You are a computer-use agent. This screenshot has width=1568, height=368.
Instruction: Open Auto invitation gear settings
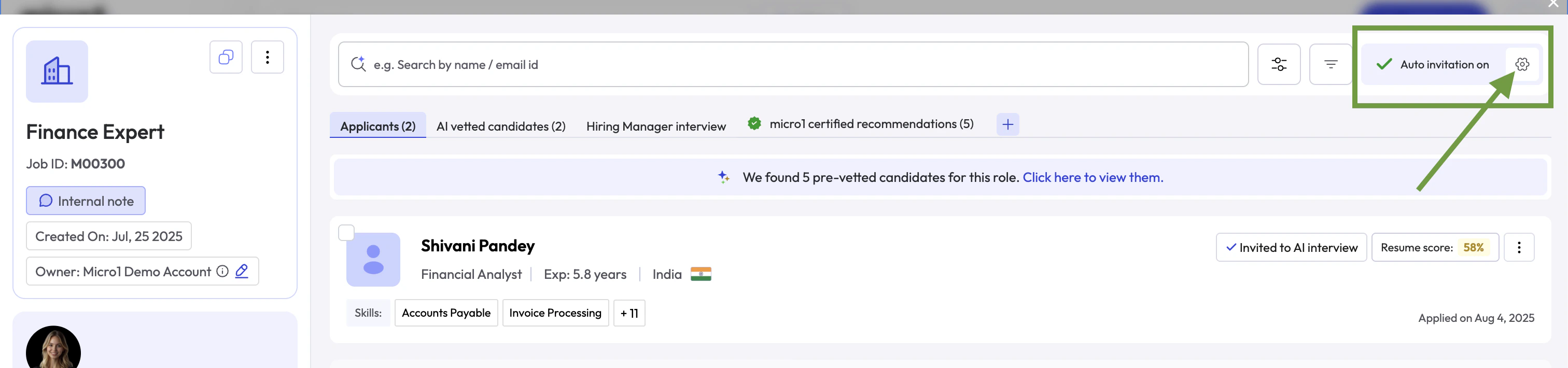[1522, 64]
